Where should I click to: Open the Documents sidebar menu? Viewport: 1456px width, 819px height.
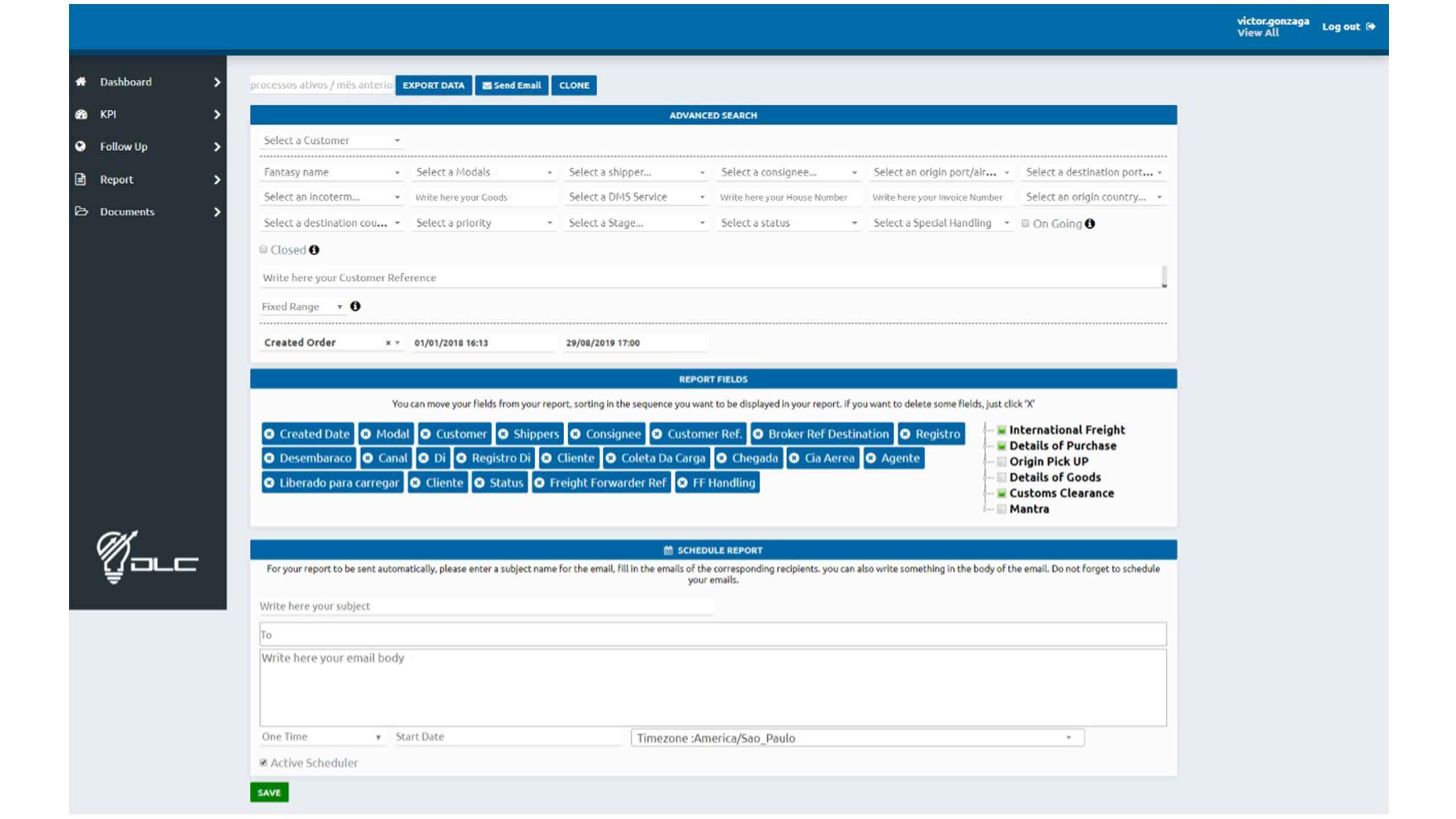[147, 212]
